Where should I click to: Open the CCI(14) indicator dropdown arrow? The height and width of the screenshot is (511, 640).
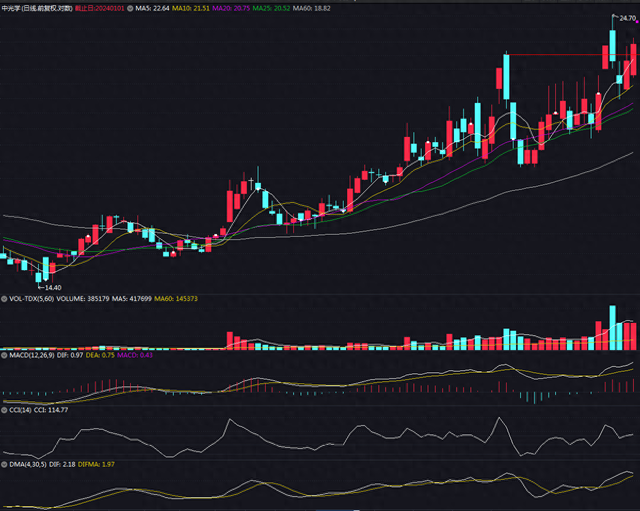pos(4,410)
